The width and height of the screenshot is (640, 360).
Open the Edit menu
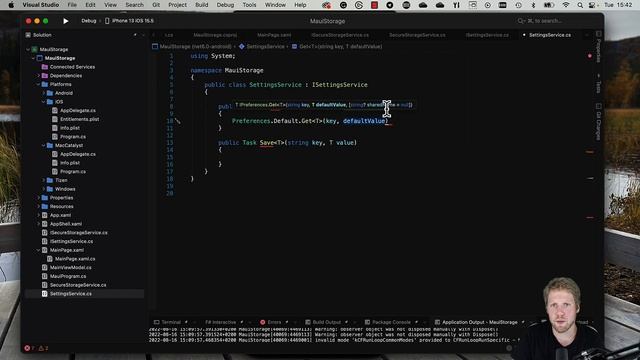click(90, 5)
